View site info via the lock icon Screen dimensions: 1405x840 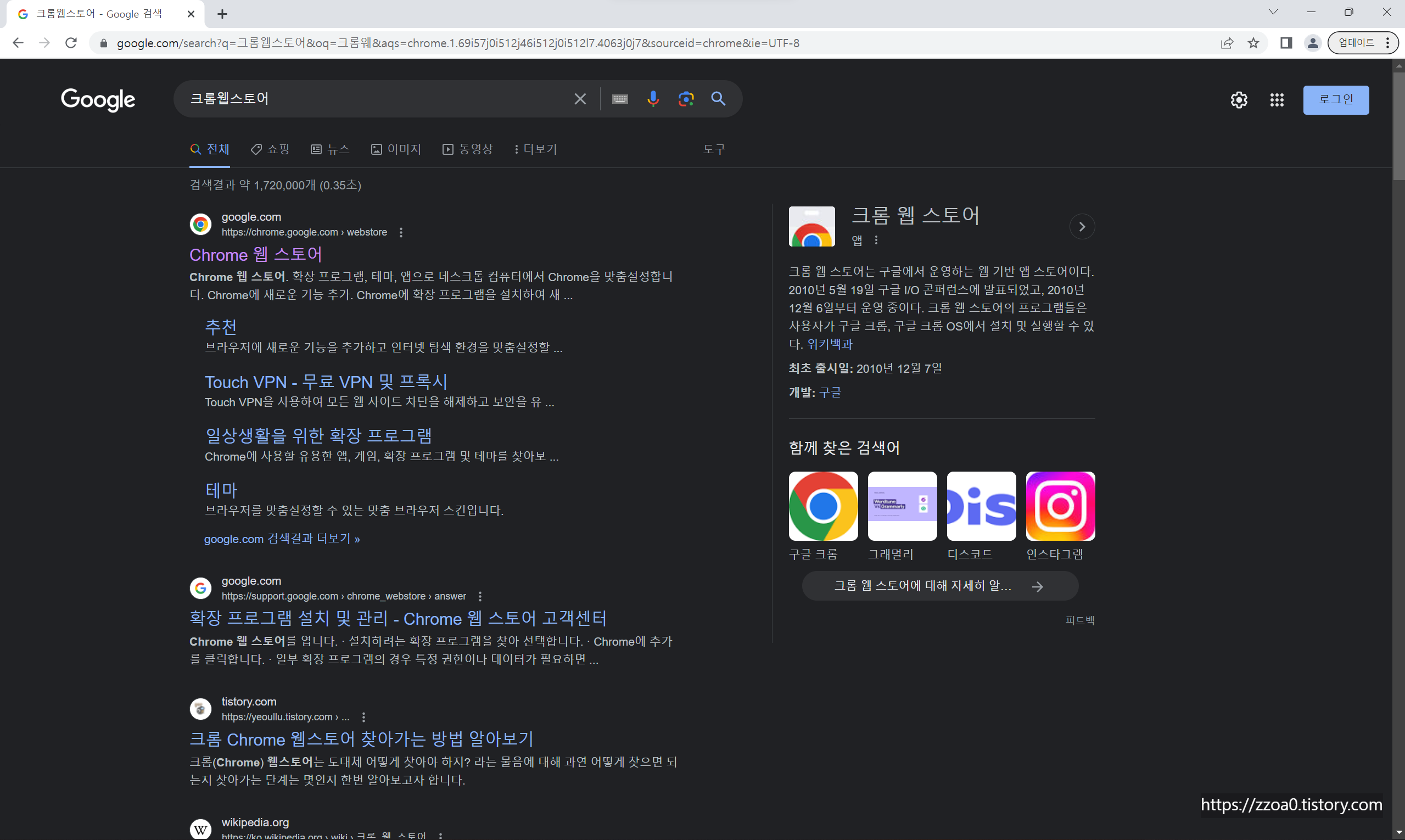[104, 43]
